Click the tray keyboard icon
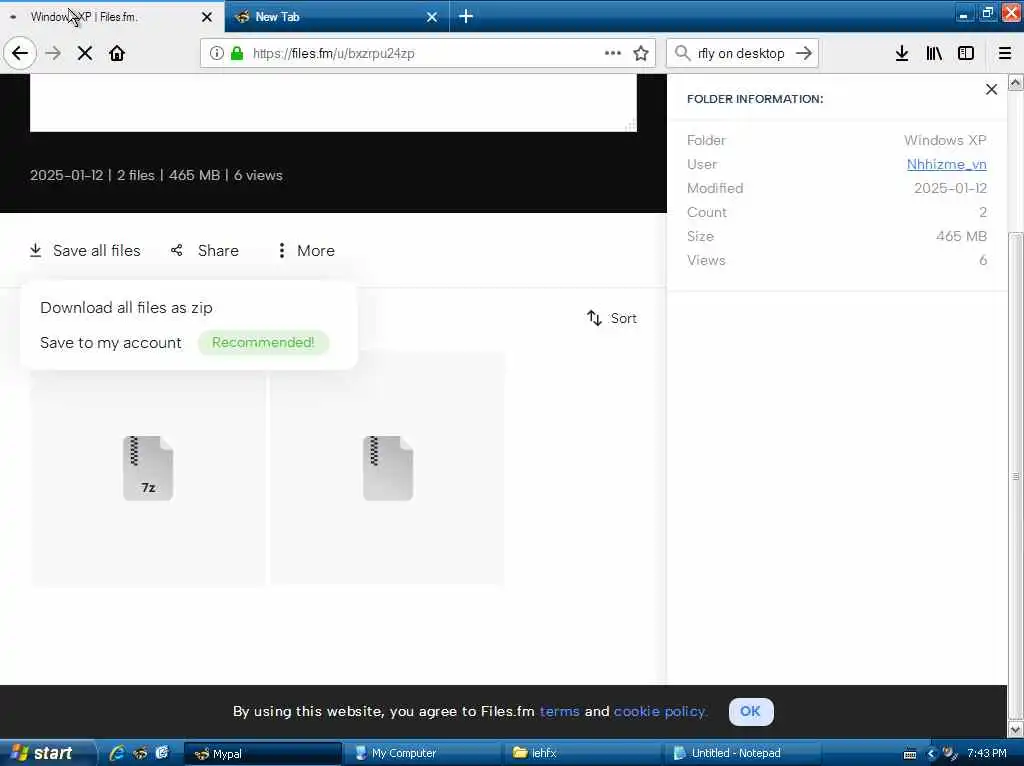1024x766 pixels. [910, 754]
